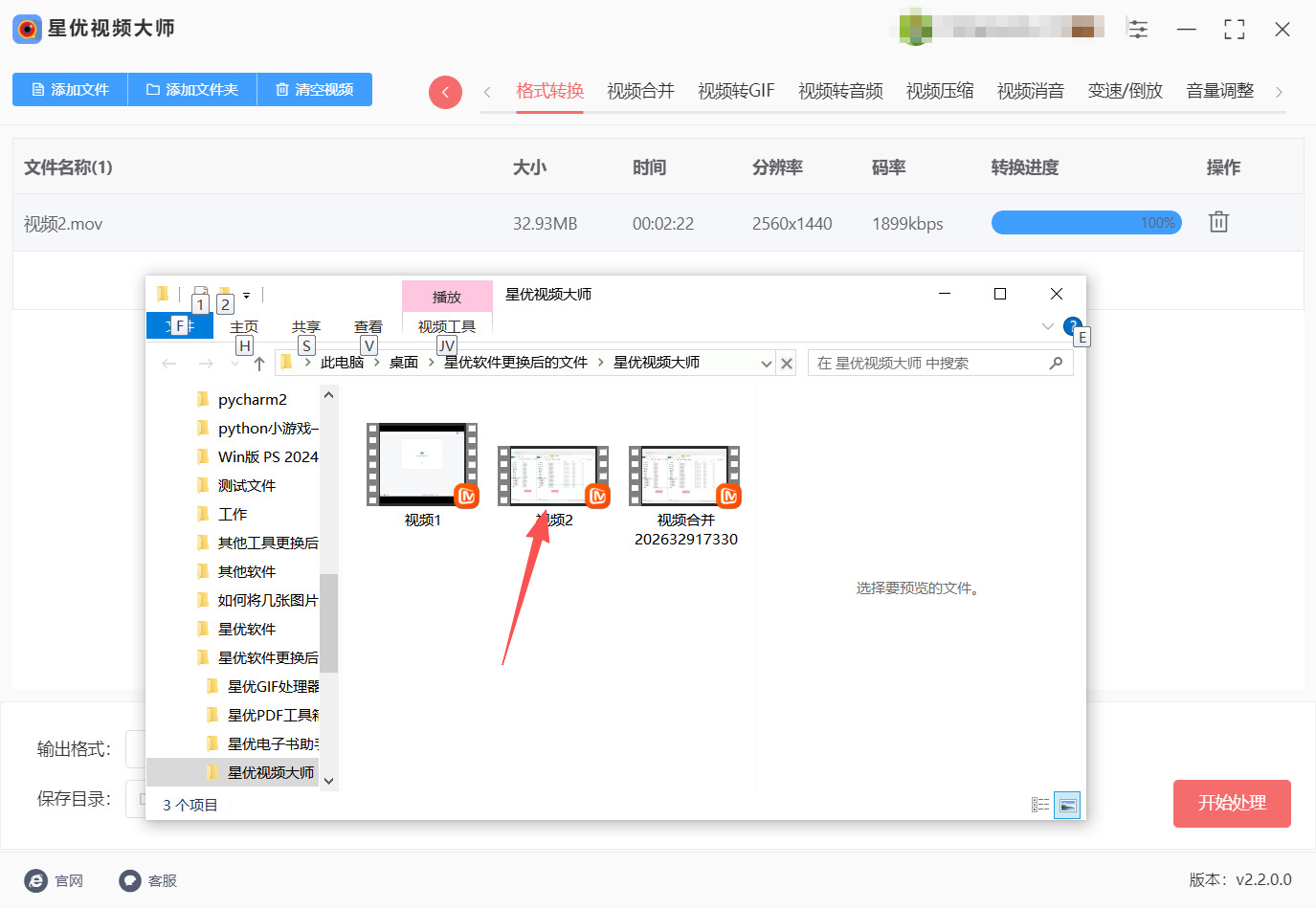Click the Explorer help question-mark icon
This screenshot has width=1316, height=909.
[x=1072, y=326]
